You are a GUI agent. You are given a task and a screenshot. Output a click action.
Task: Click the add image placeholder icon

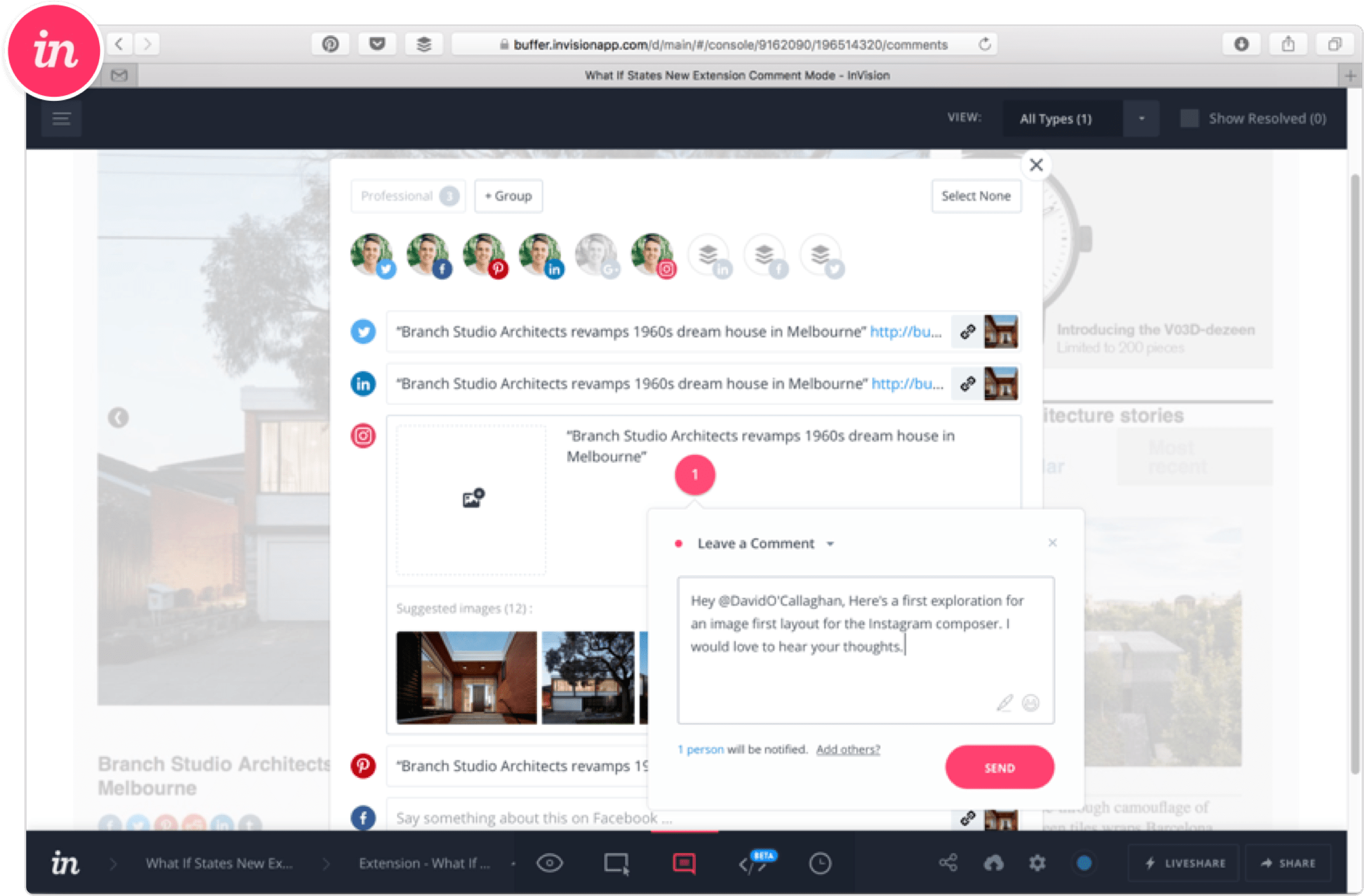[473, 498]
